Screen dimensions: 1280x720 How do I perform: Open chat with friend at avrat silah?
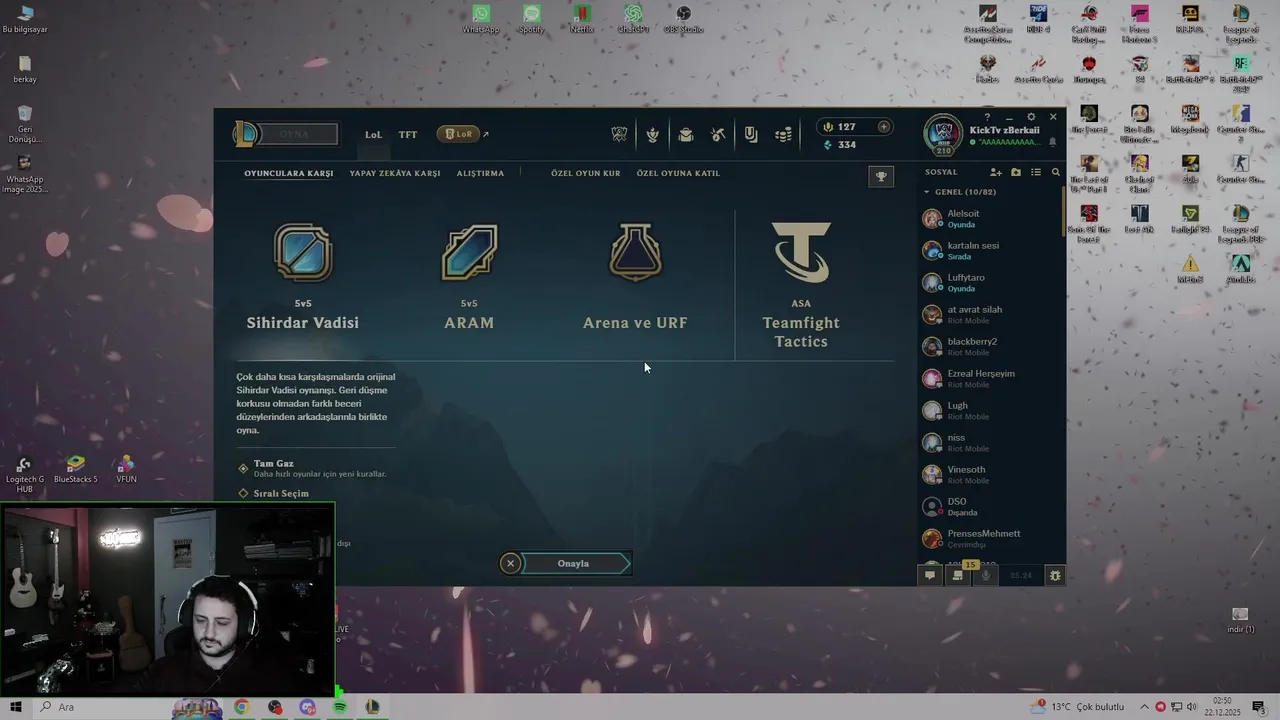990,314
